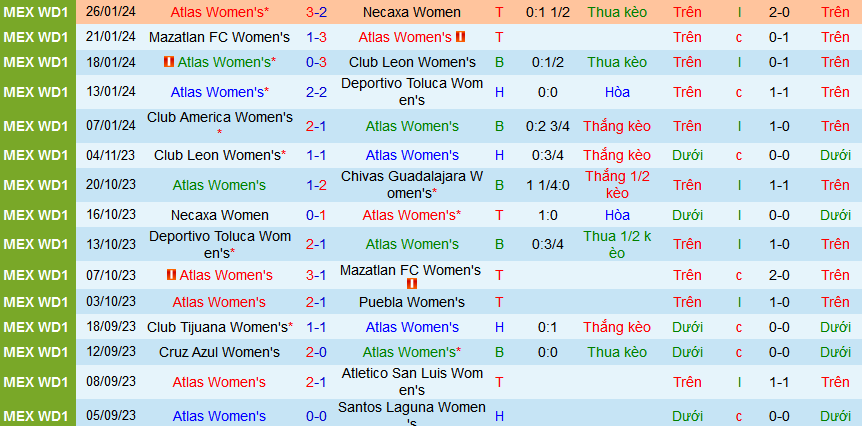Screen dimensions: 862x426
Task: Open the Necaxa Women team in 26/01/24 row
Action: 411,13
